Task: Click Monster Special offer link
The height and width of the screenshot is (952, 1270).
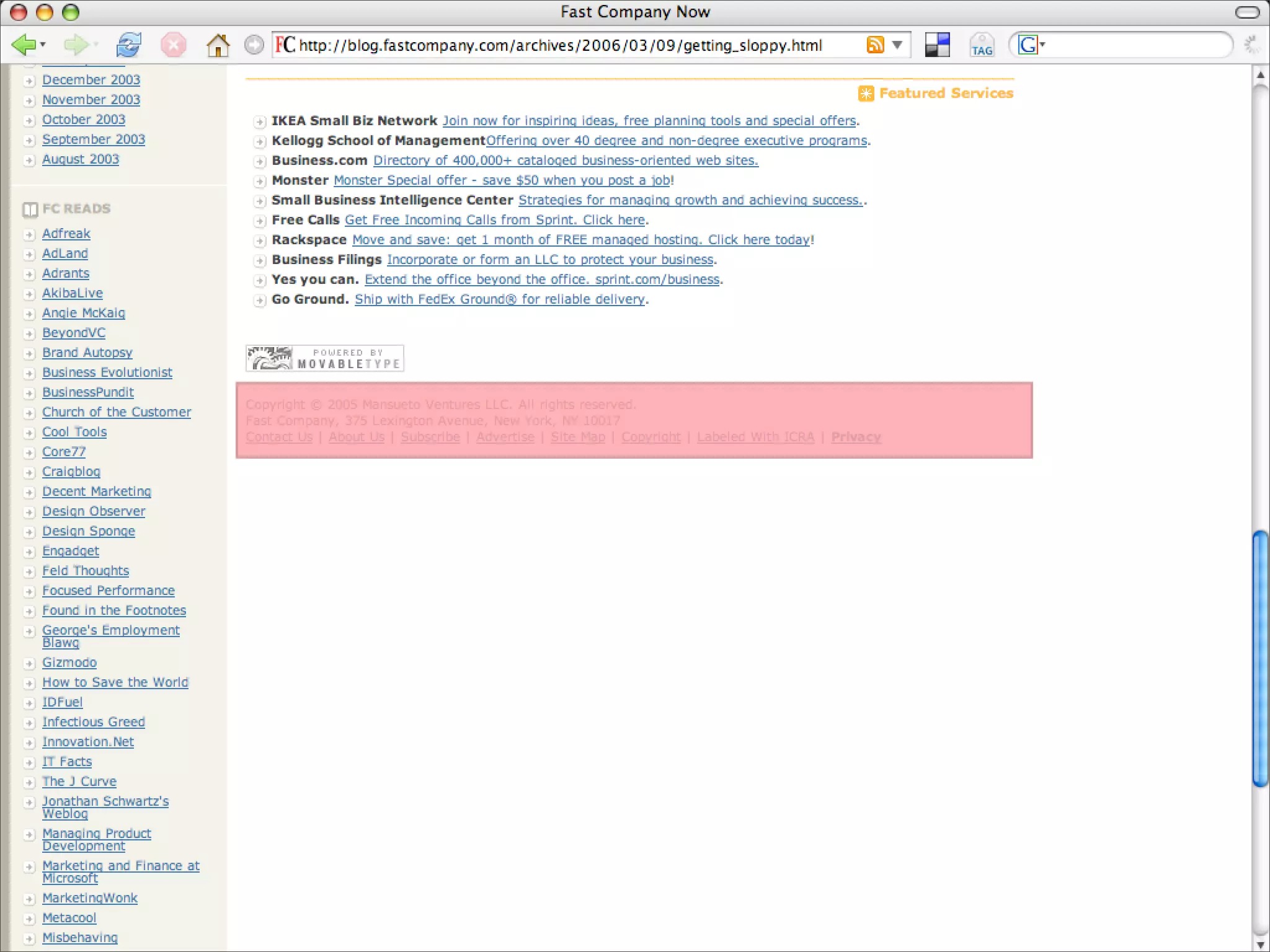Action: 502,180
